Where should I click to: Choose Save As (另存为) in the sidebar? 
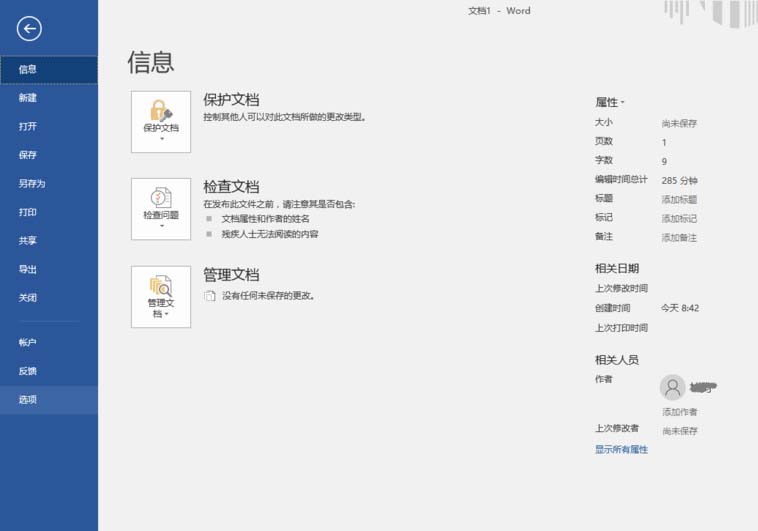(32, 184)
